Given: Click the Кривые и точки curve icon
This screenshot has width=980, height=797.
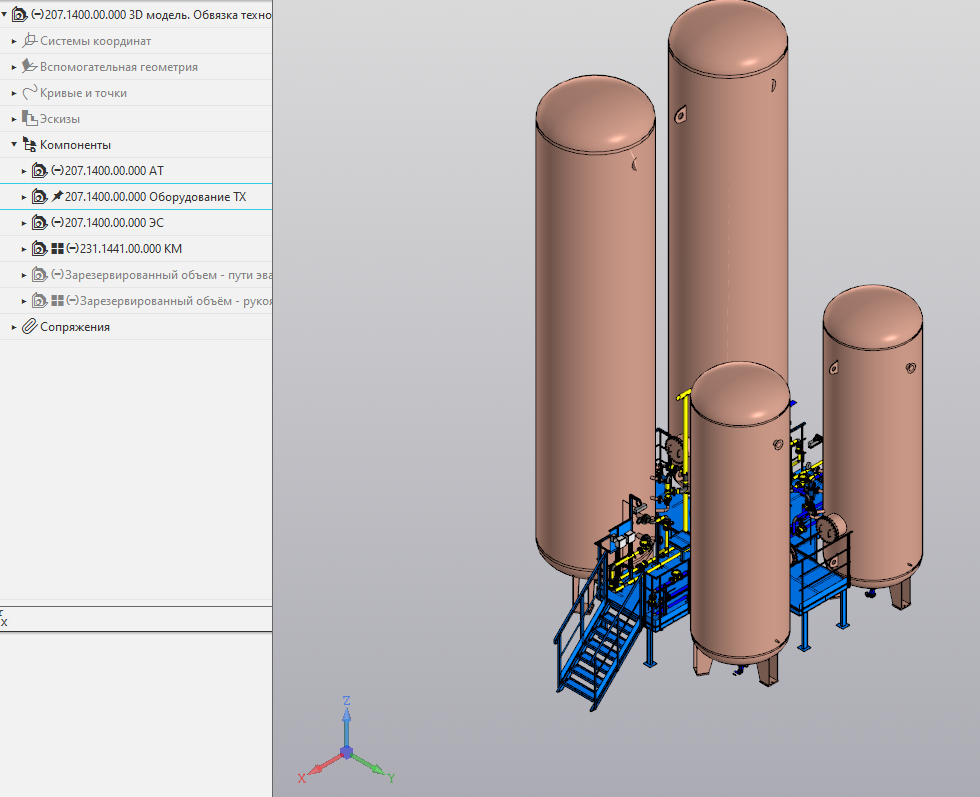Looking at the screenshot, I should pos(30,93).
